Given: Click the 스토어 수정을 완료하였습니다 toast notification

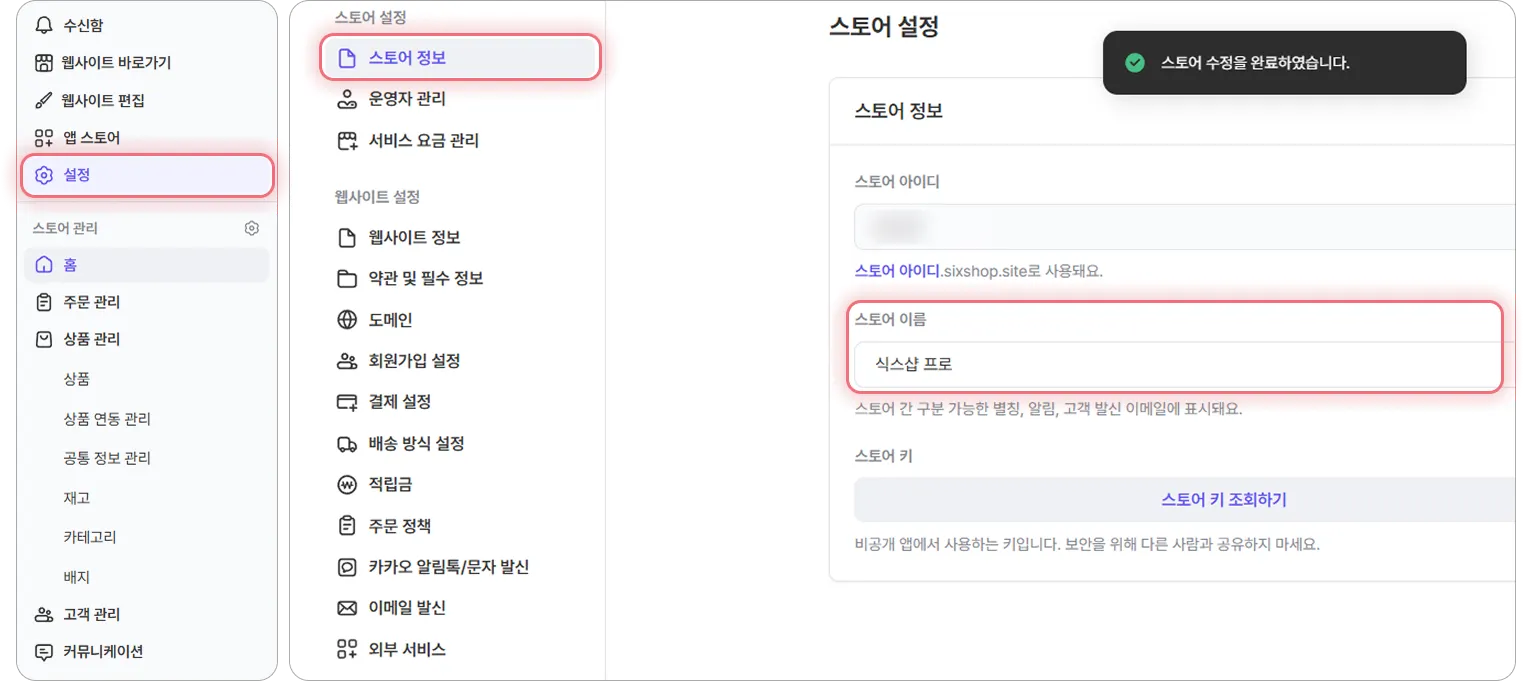Looking at the screenshot, I should click(1284, 63).
